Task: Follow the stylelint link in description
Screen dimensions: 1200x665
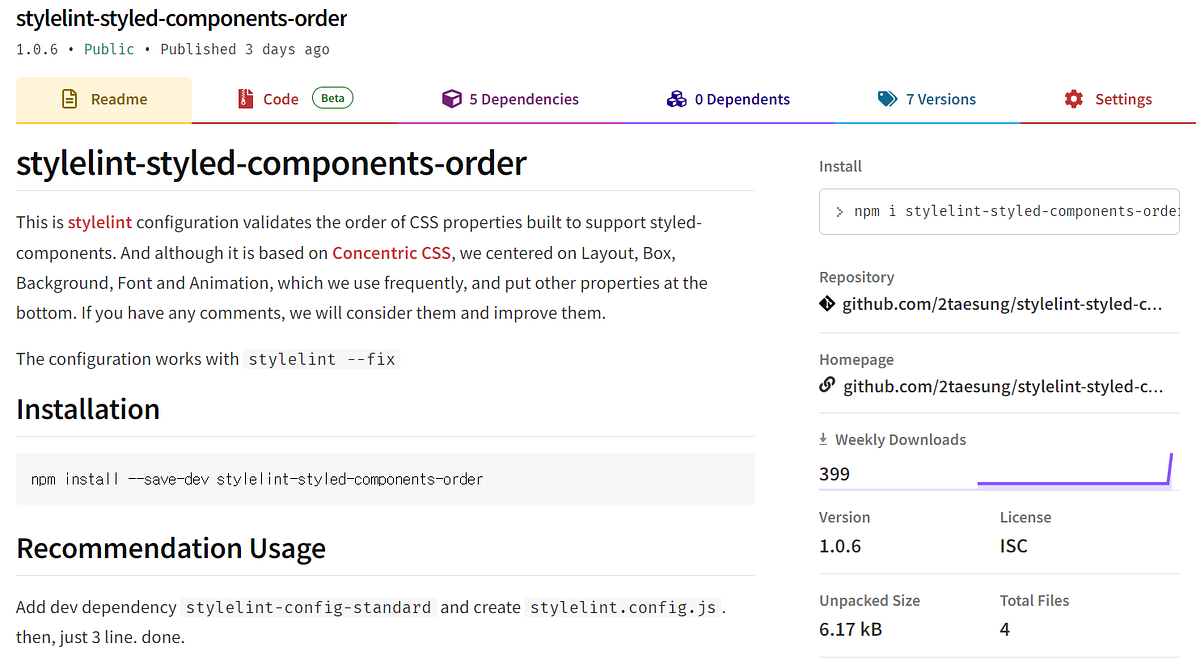Action: [x=100, y=222]
